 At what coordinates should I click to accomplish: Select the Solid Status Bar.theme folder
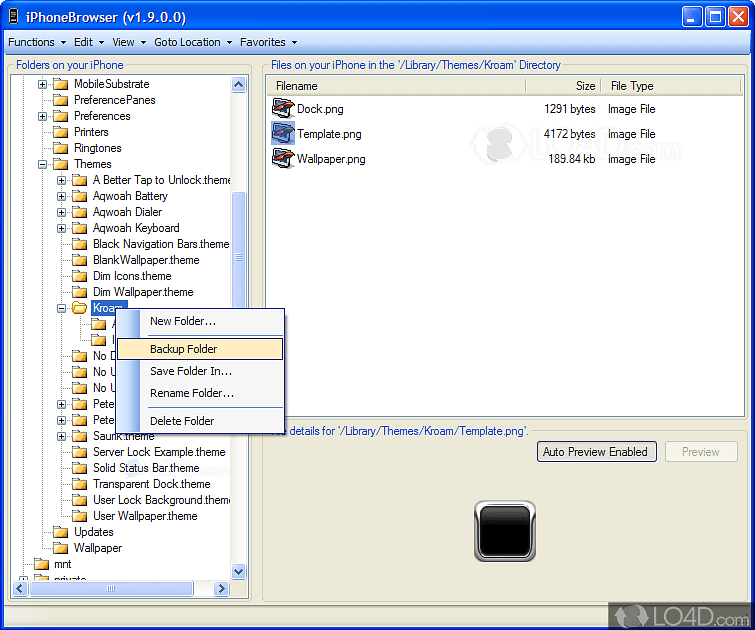tap(146, 468)
